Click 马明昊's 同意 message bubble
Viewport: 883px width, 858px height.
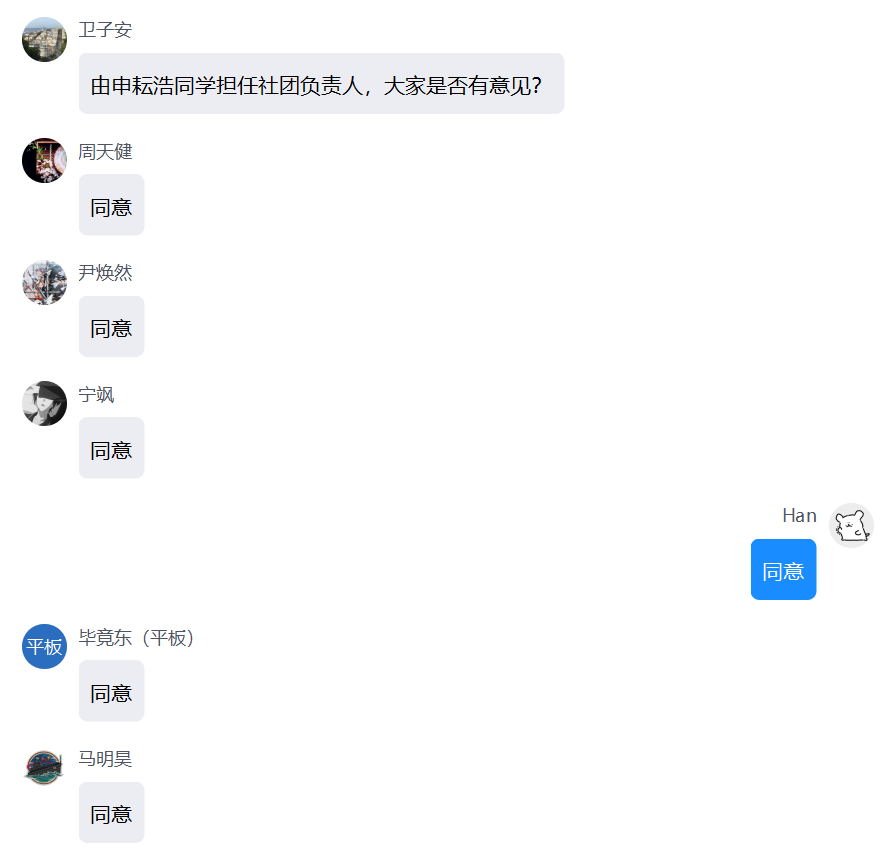click(x=112, y=812)
